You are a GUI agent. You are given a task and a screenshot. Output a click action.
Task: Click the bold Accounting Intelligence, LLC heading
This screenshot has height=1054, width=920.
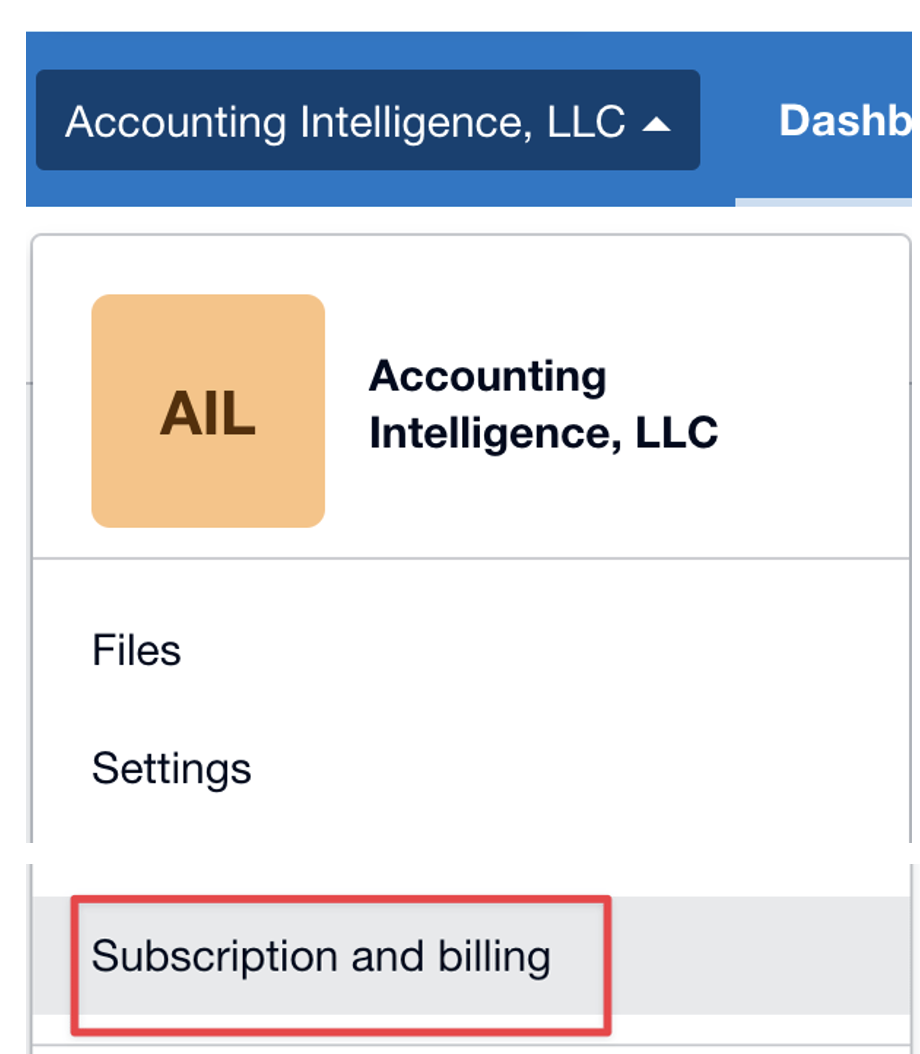coord(544,404)
